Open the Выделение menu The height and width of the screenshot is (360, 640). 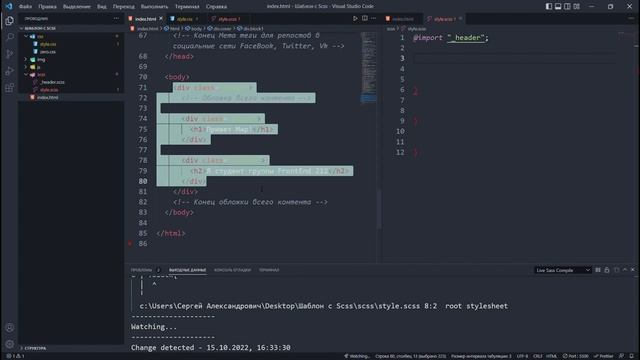77,7
